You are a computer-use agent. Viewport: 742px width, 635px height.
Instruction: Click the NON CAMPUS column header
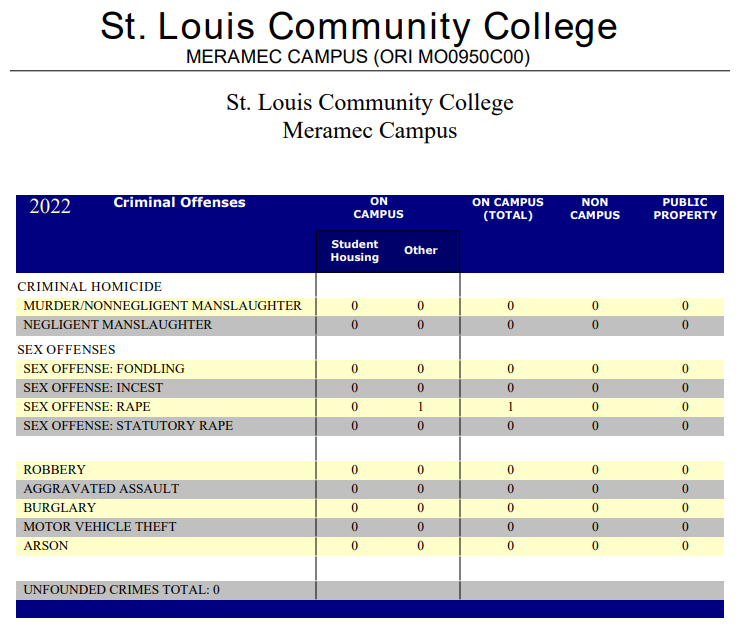(595, 209)
